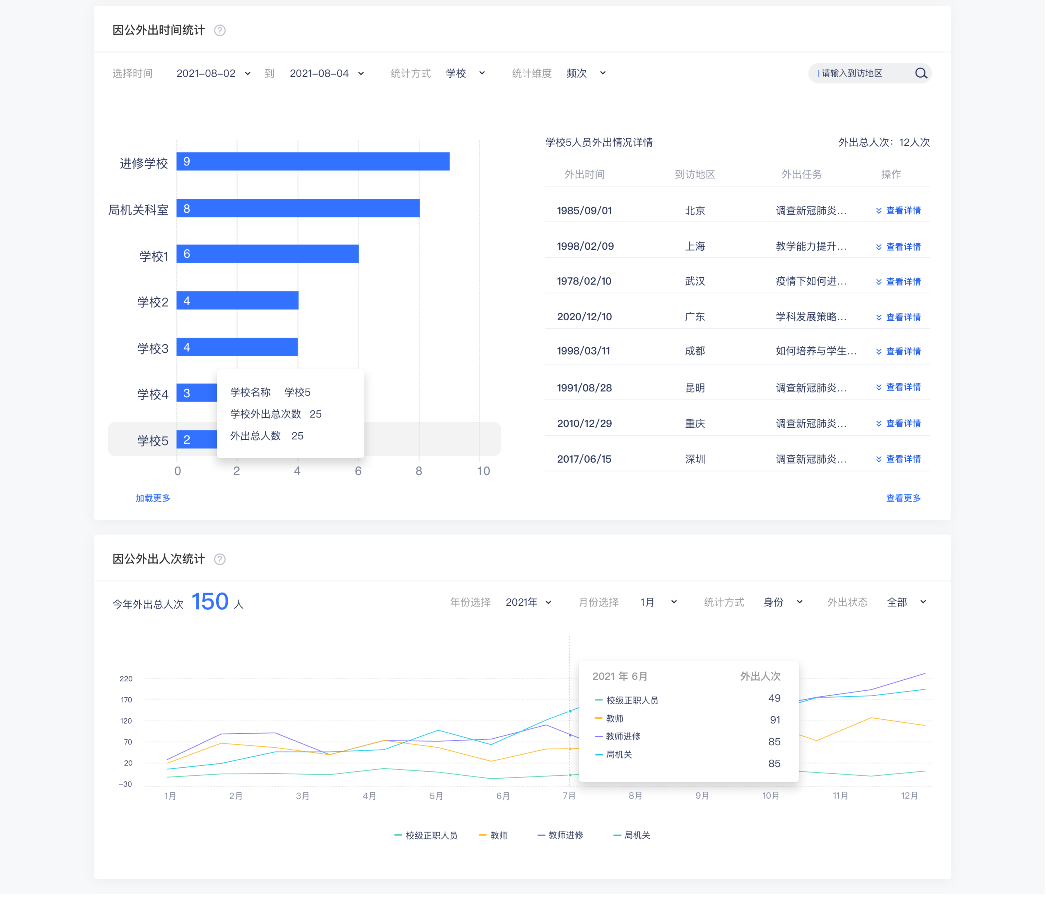1046x897 pixels.
Task: Click help icon beside 因公外出时间统计 title
Action: pos(220,30)
